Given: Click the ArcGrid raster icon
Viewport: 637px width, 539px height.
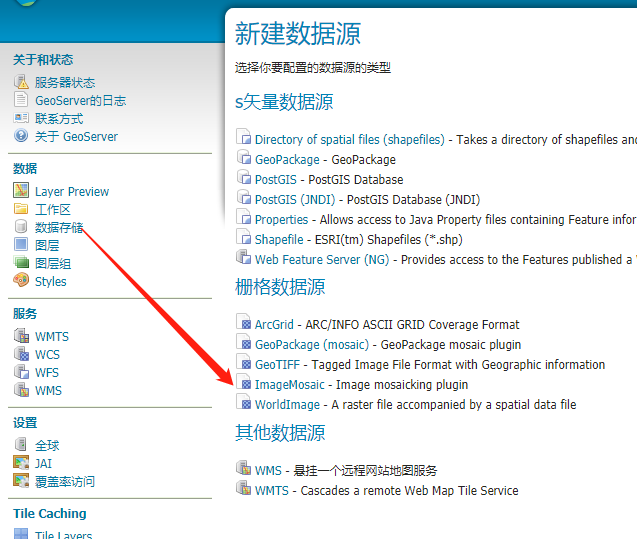Looking at the screenshot, I should 244,323.
